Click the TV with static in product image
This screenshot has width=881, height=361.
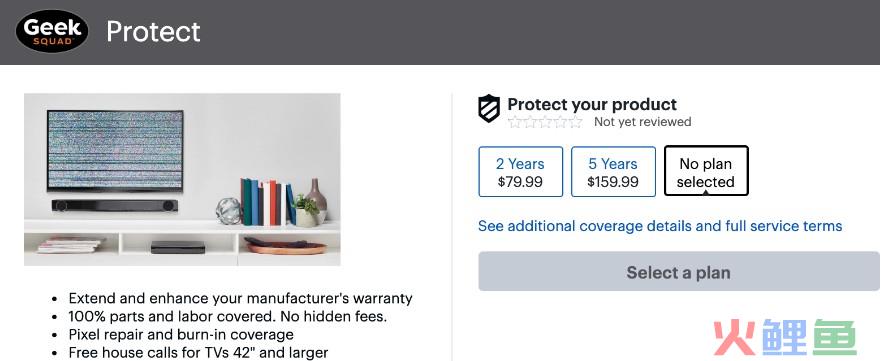point(115,150)
